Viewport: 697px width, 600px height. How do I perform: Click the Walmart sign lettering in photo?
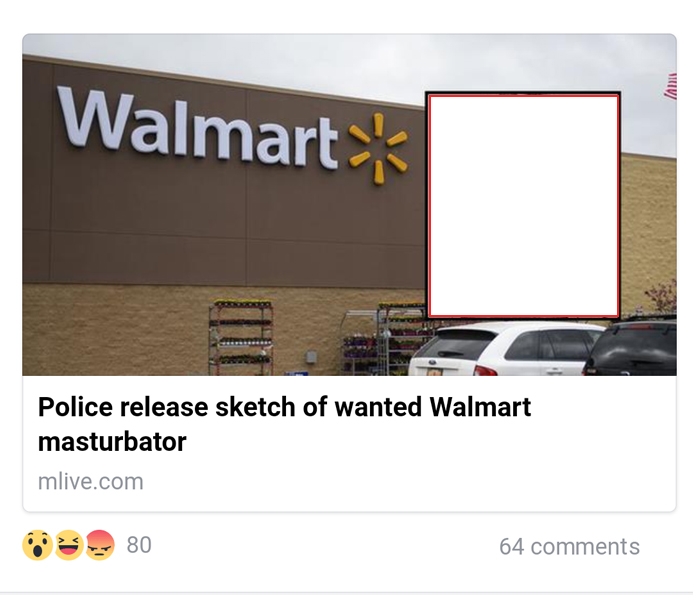197,128
